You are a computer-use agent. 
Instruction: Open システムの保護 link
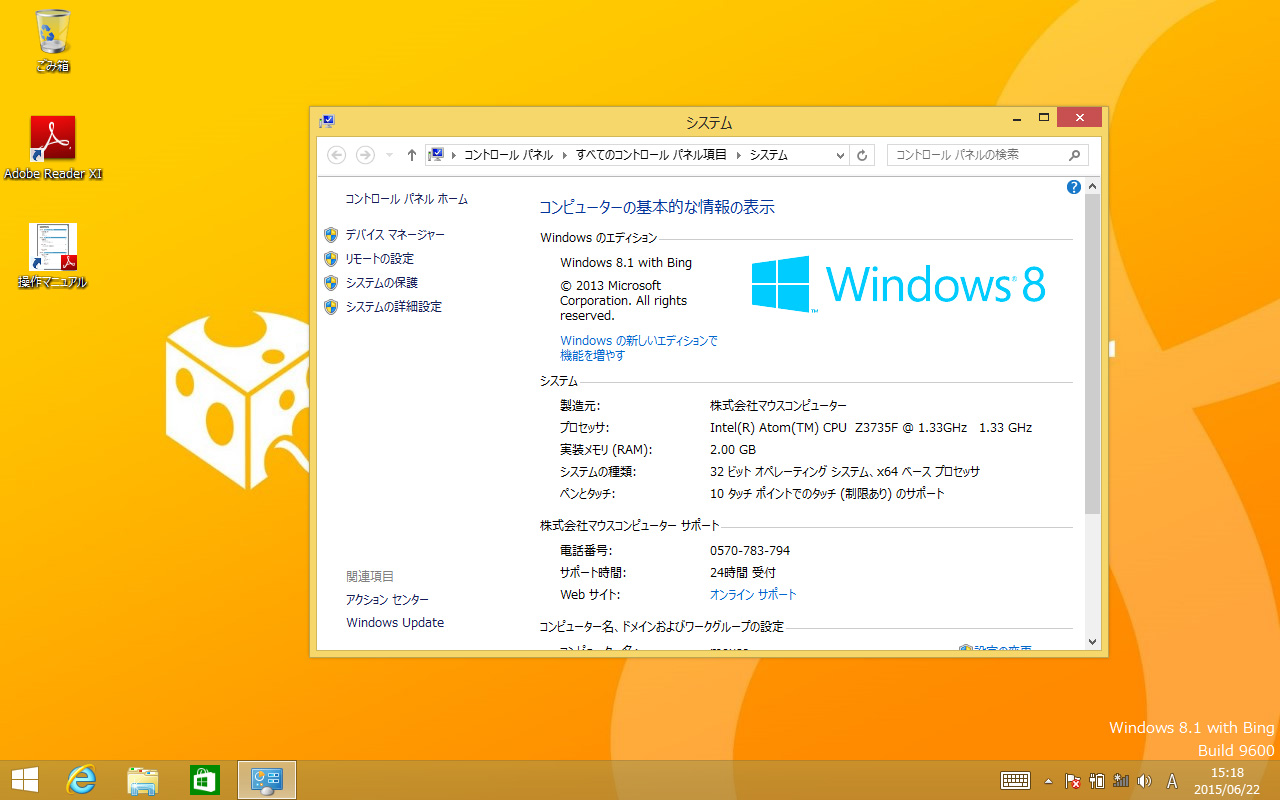tap(381, 283)
